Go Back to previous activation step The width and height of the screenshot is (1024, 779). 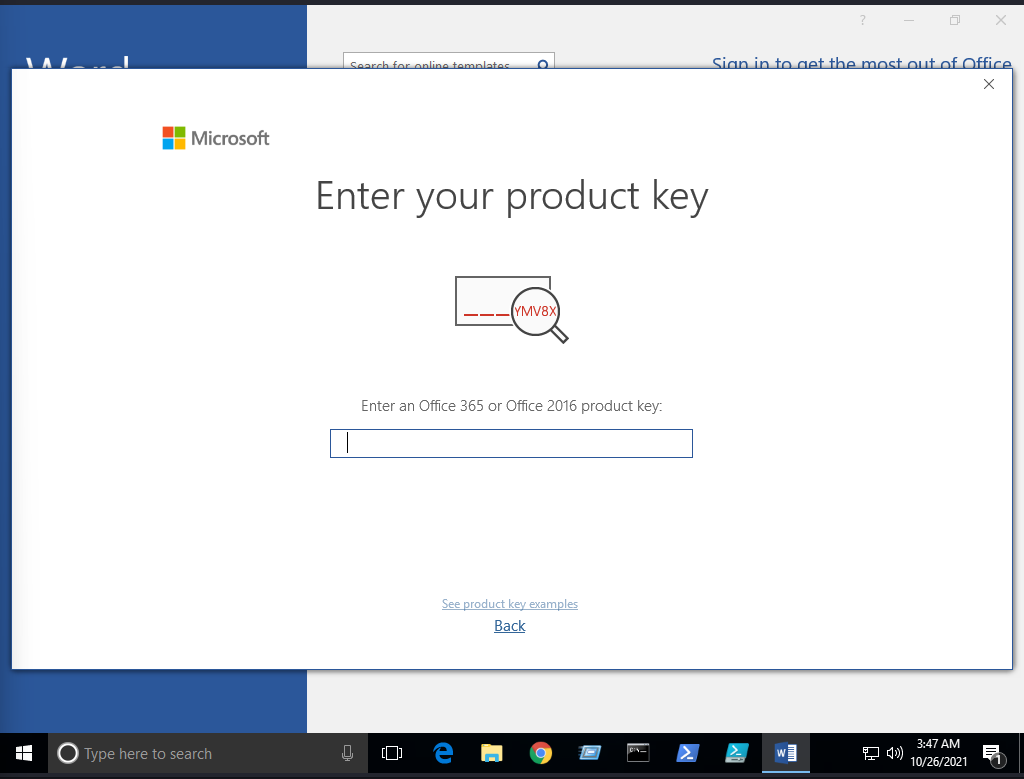(509, 626)
